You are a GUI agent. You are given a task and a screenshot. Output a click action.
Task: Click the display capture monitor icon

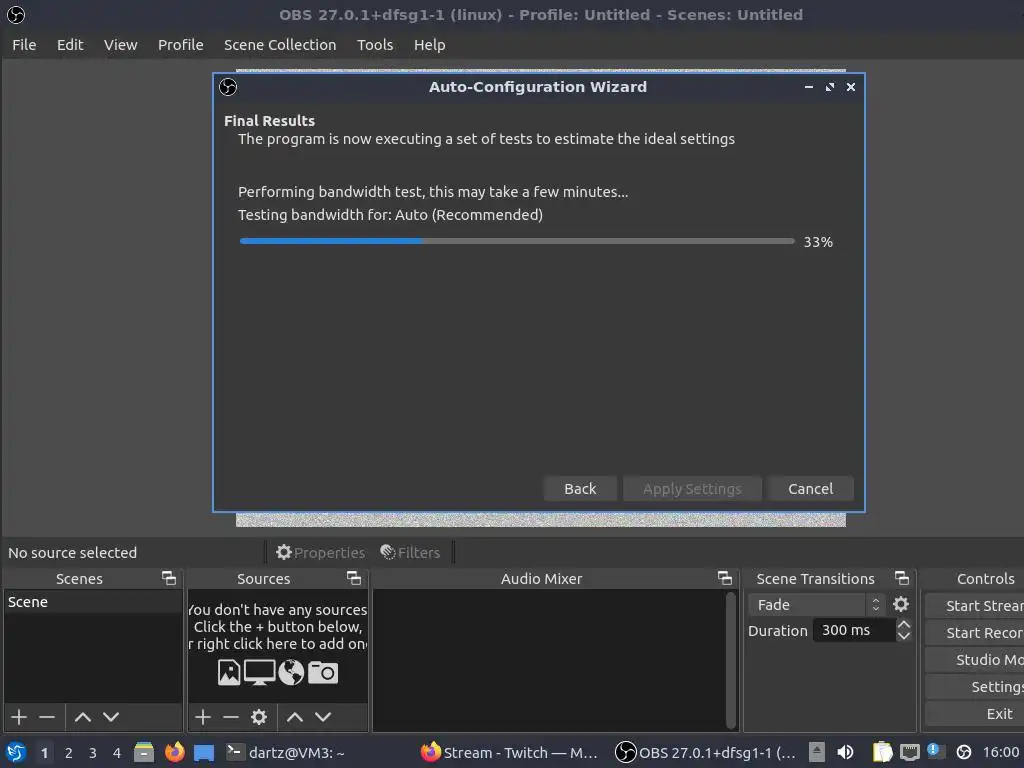[x=259, y=672]
